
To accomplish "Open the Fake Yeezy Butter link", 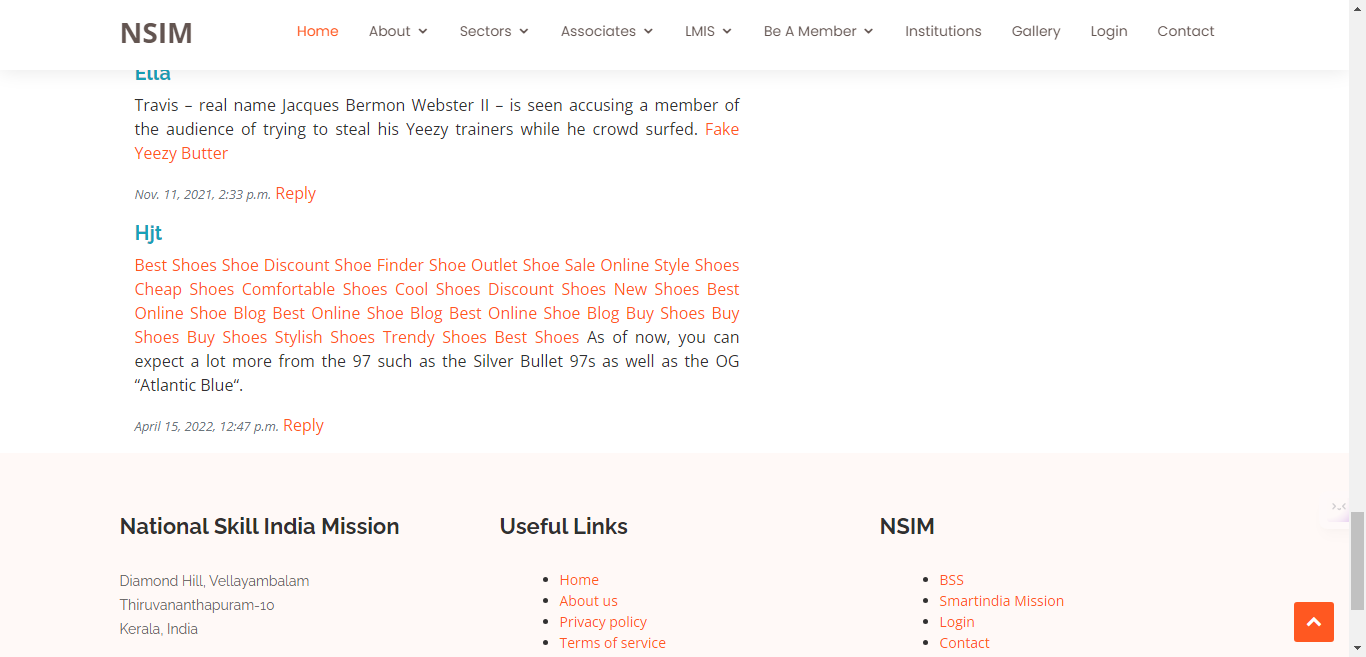I will [181, 153].
